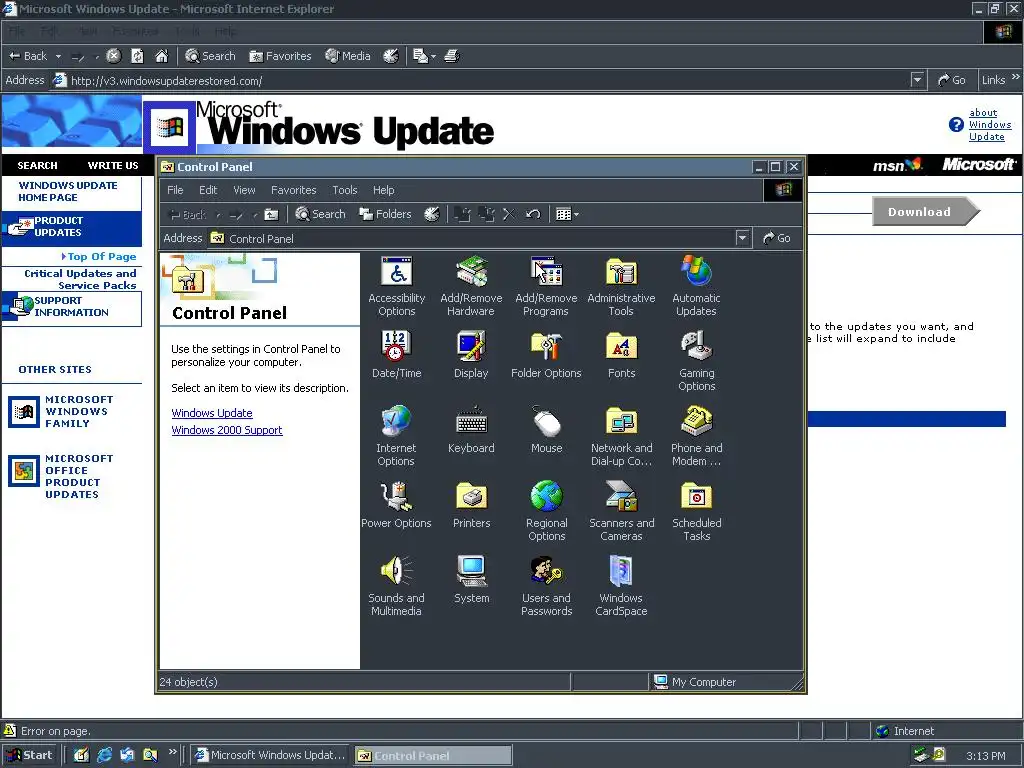Expand the Links chevron in Internet Explorer

click(1016, 77)
